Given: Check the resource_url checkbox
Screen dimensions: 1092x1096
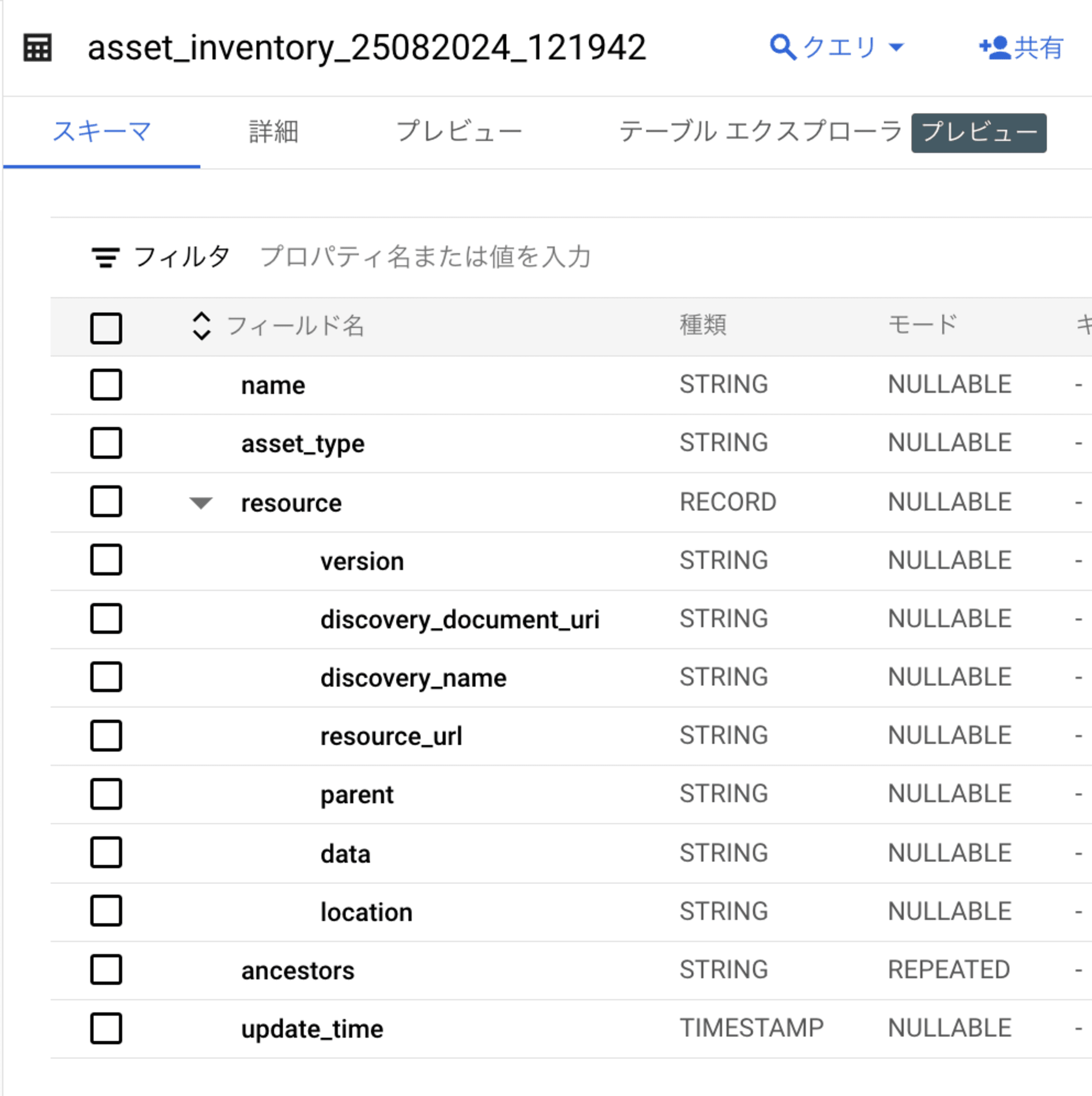Looking at the screenshot, I should point(106,736).
